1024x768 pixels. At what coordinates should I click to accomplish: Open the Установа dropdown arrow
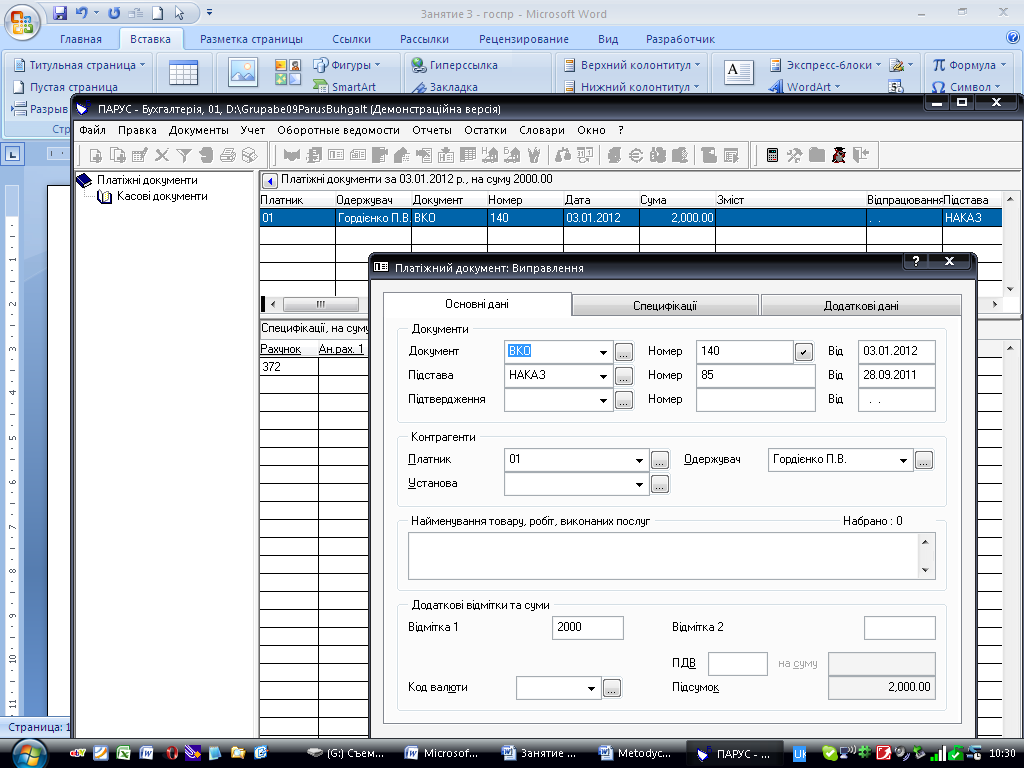[639, 485]
